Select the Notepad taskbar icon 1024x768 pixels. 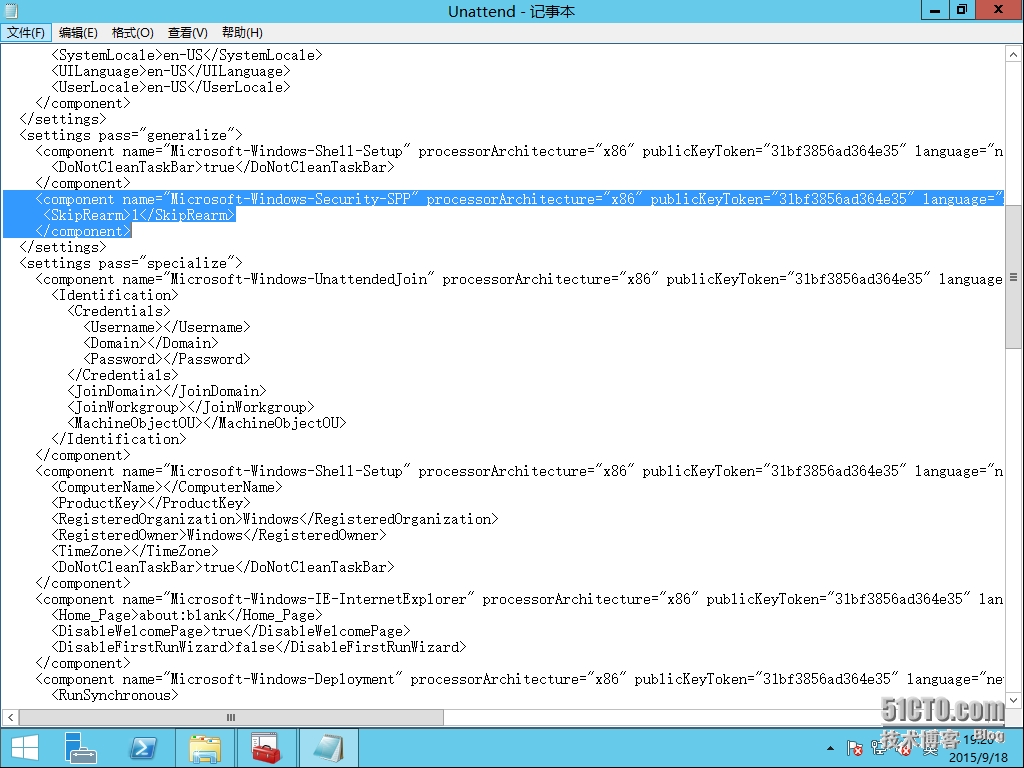[x=328, y=748]
